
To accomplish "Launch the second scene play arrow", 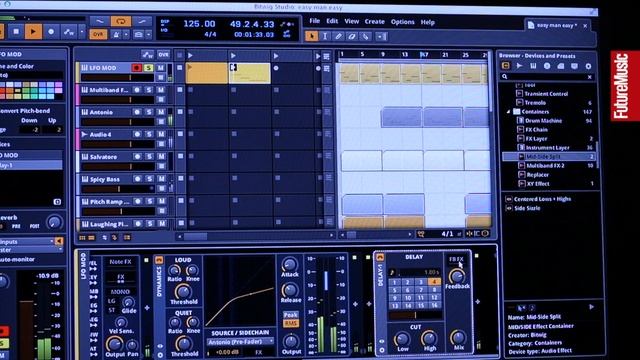I will (233, 55).
